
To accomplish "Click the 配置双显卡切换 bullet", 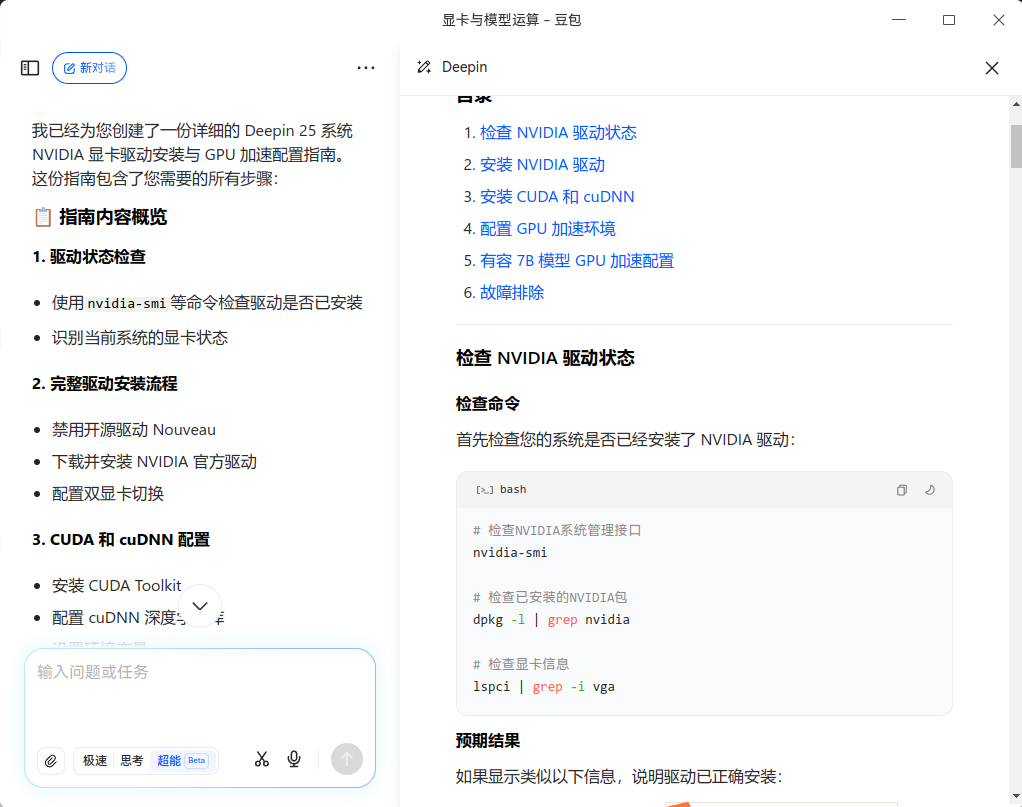I will pos(108,494).
